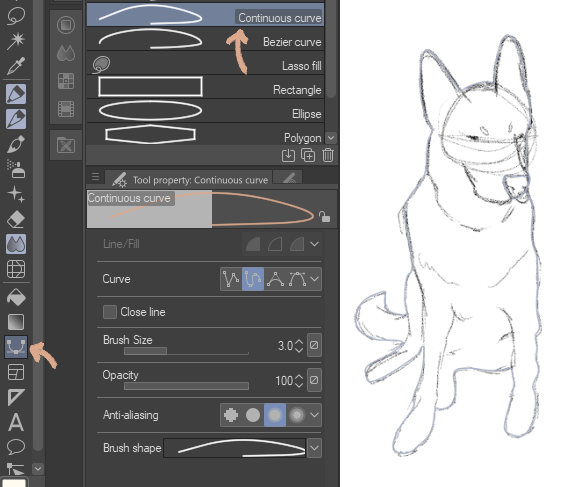Expand the Anti-aliasing options dropdown
565x487 pixels.
tap(315, 415)
